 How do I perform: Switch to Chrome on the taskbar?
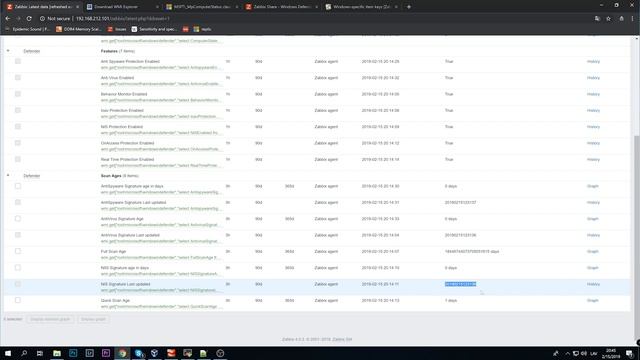pos(122,353)
